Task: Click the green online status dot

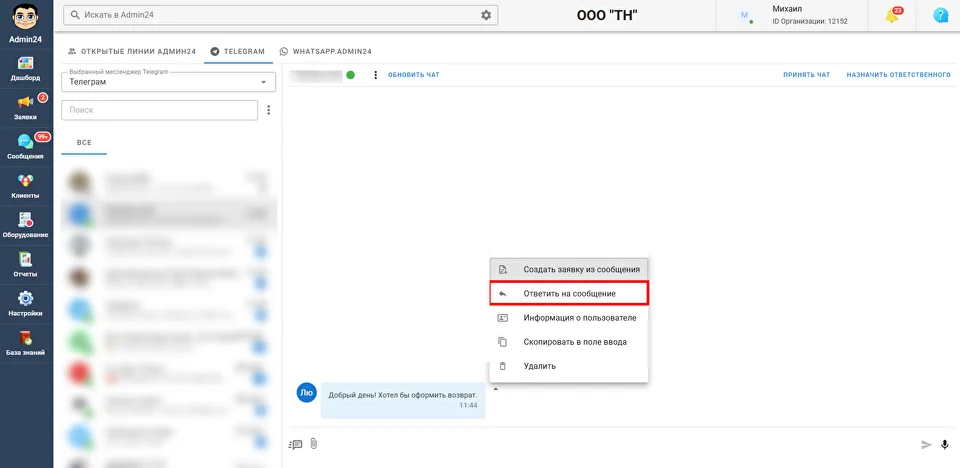Action: pyautogui.click(x=350, y=75)
